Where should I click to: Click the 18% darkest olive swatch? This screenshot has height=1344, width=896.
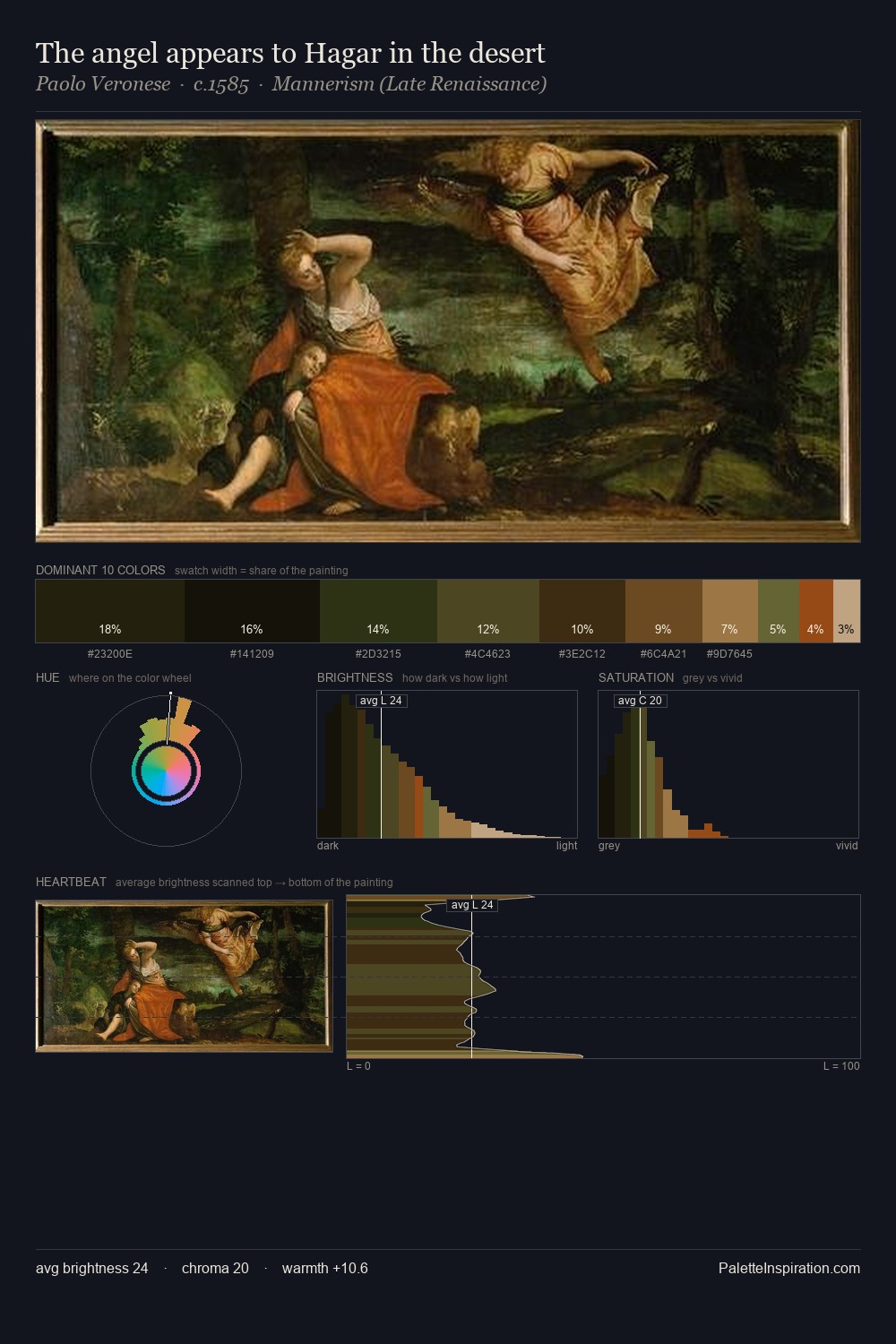click(110, 611)
